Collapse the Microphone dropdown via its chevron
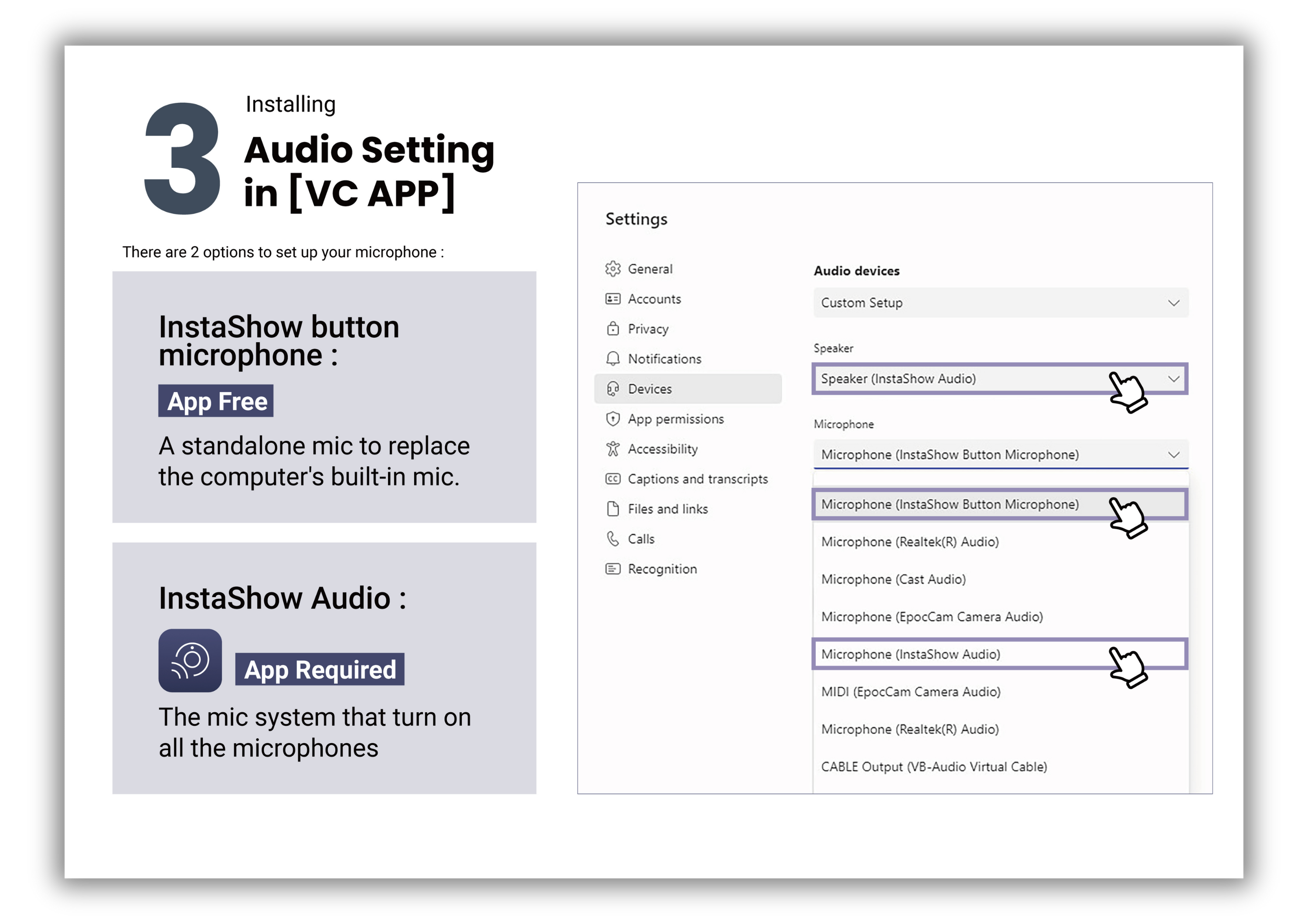 pyautogui.click(x=1173, y=455)
